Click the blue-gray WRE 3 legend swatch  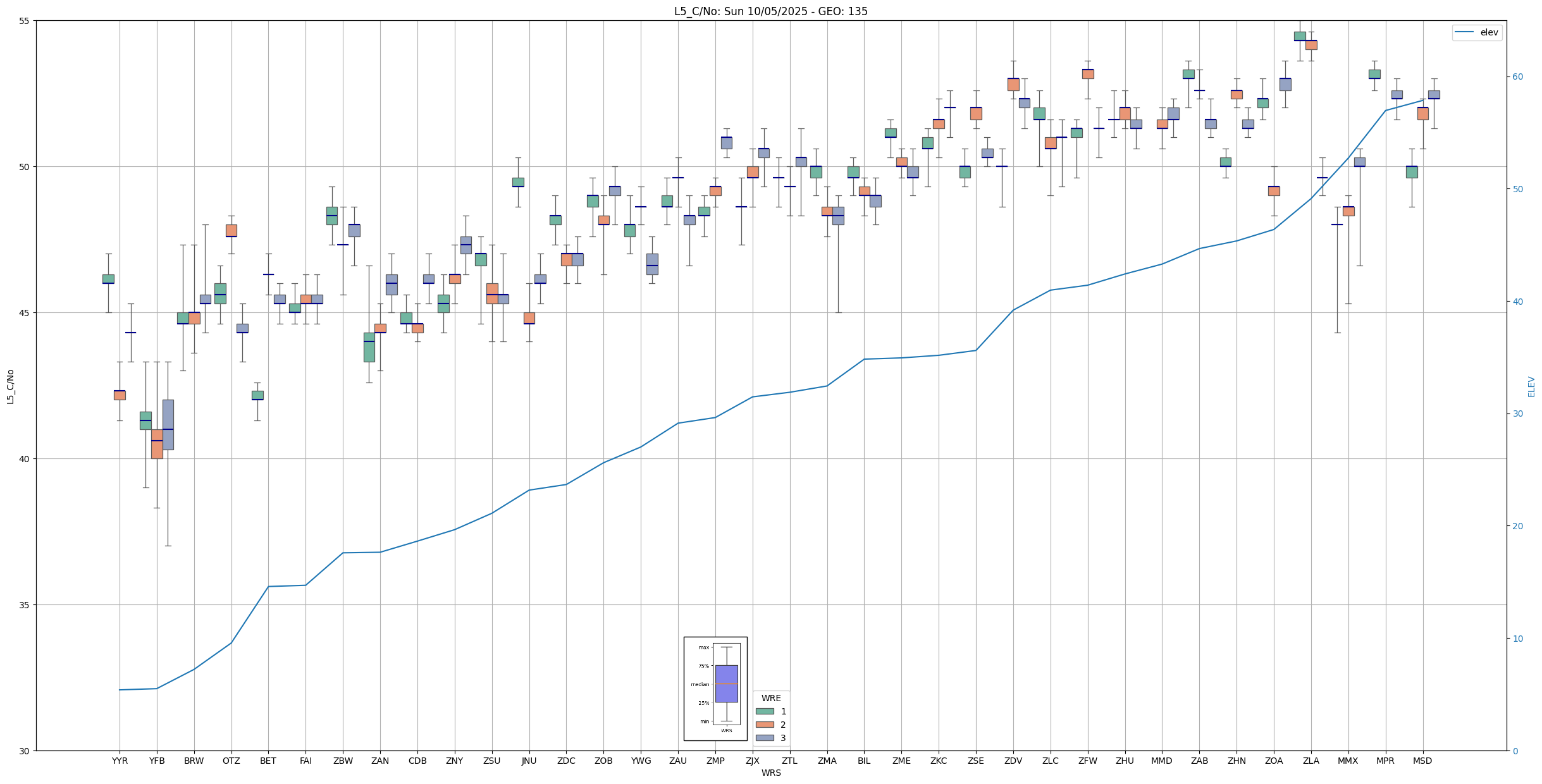click(x=765, y=738)
